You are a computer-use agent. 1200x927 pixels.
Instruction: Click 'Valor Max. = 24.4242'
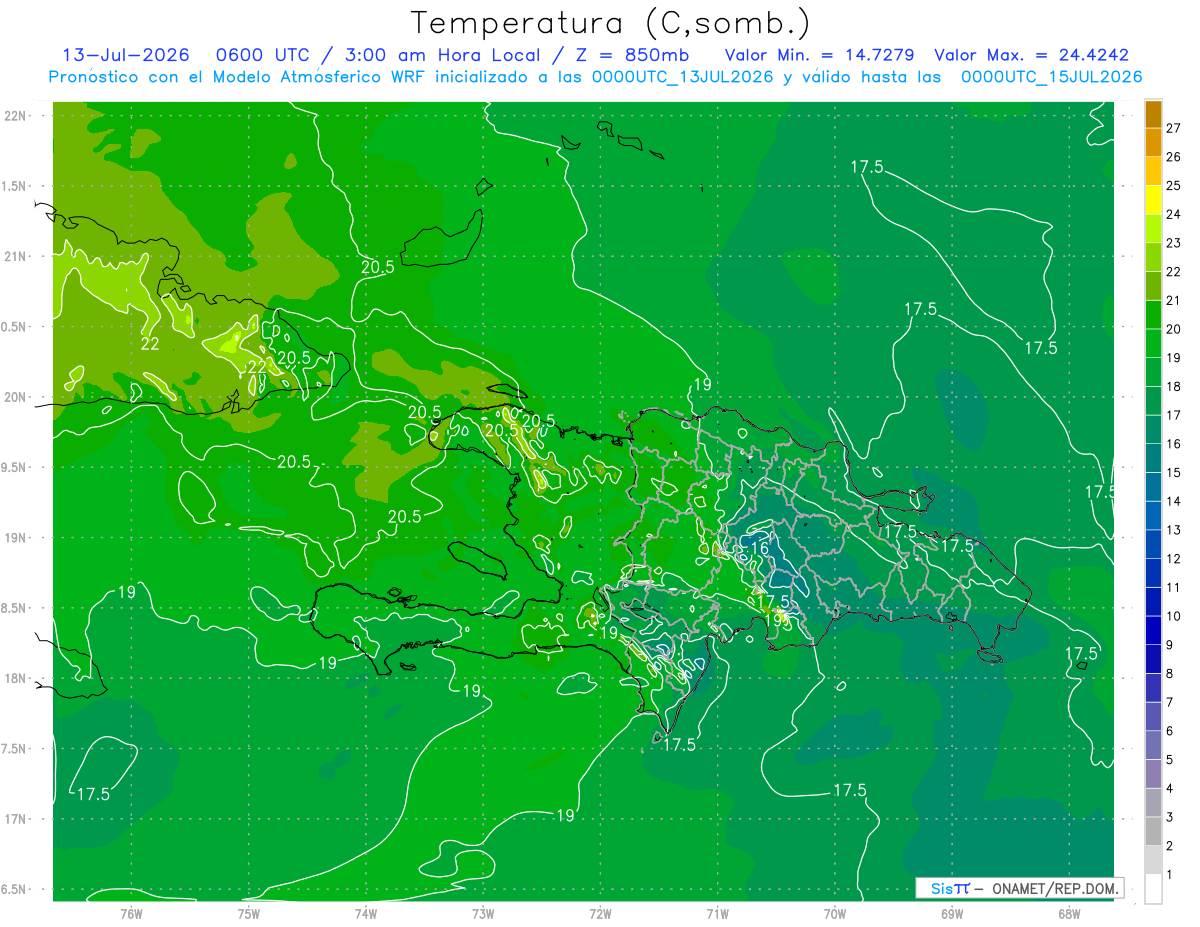pos(1031,55)
